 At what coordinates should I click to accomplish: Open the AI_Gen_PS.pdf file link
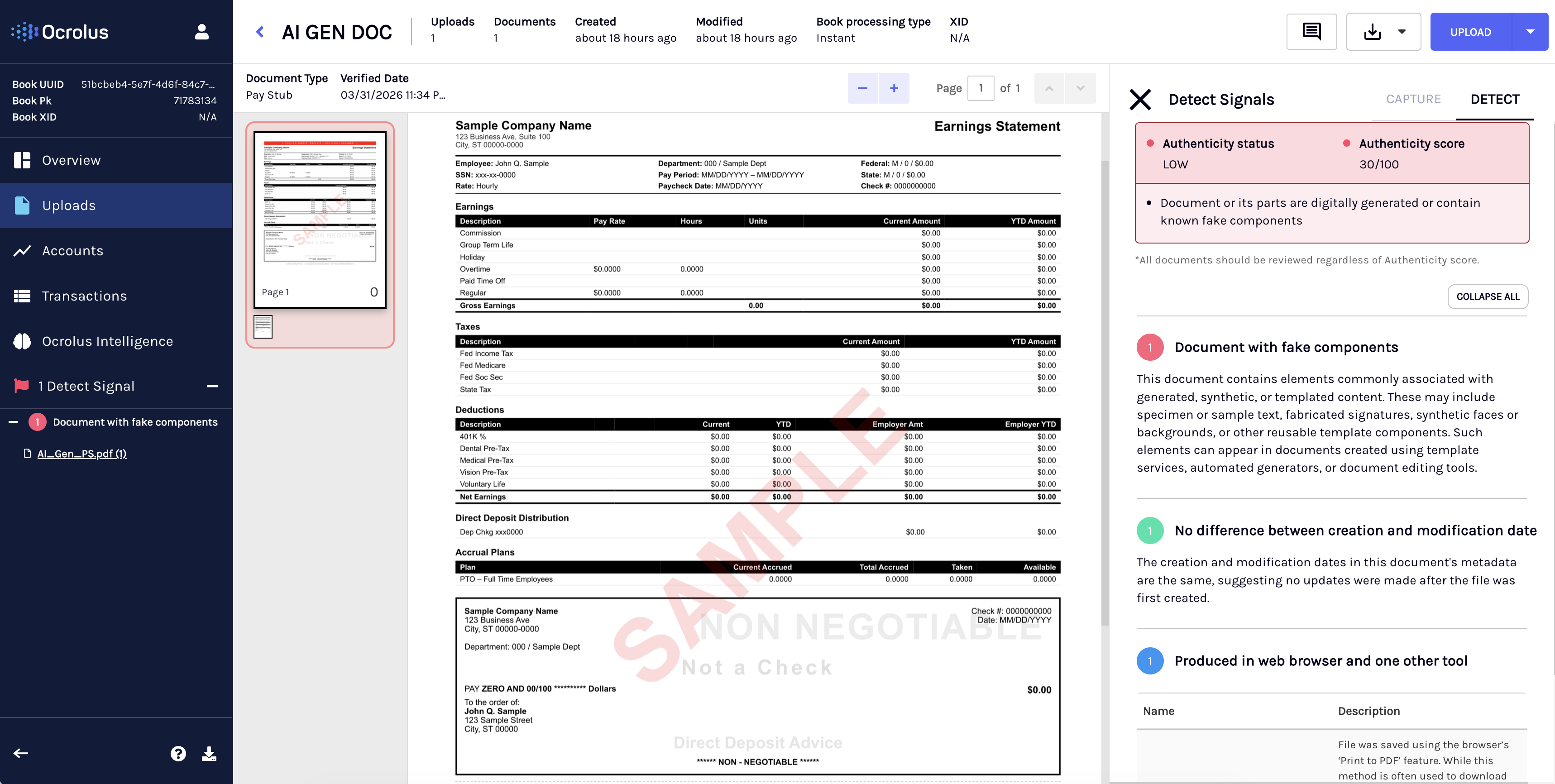[81, 453]
